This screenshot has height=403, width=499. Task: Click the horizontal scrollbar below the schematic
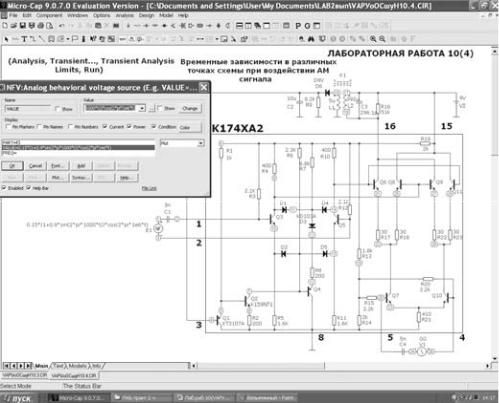click(342, 366)
